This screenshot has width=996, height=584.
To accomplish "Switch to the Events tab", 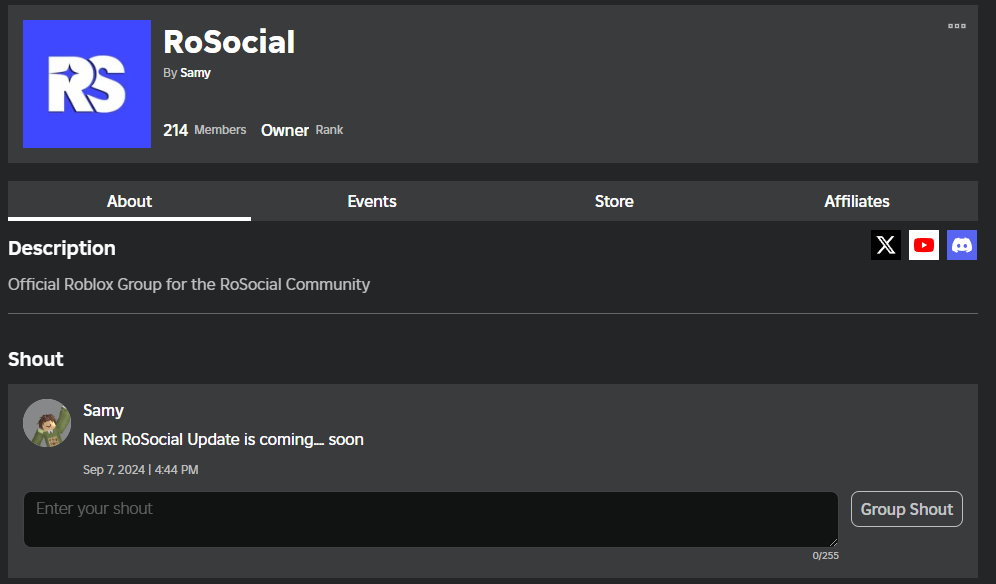I will (372, 201).
